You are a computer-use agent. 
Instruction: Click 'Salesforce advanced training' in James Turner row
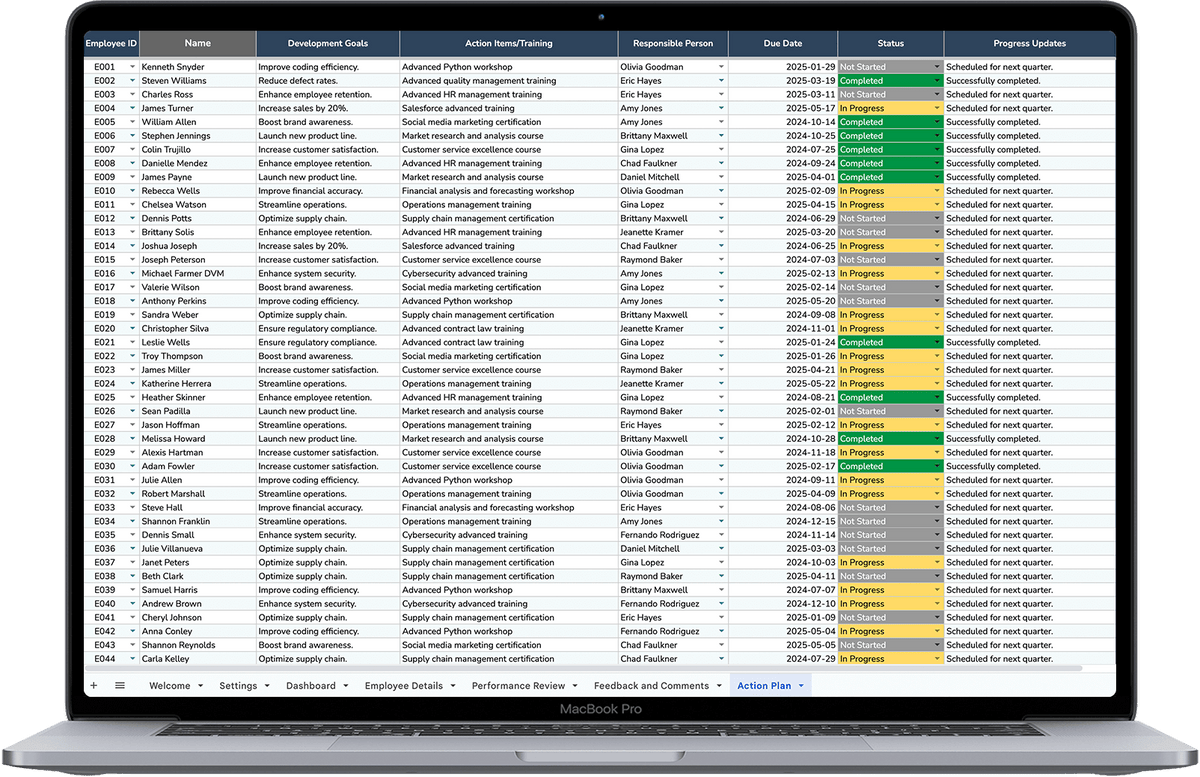(509, 108)
